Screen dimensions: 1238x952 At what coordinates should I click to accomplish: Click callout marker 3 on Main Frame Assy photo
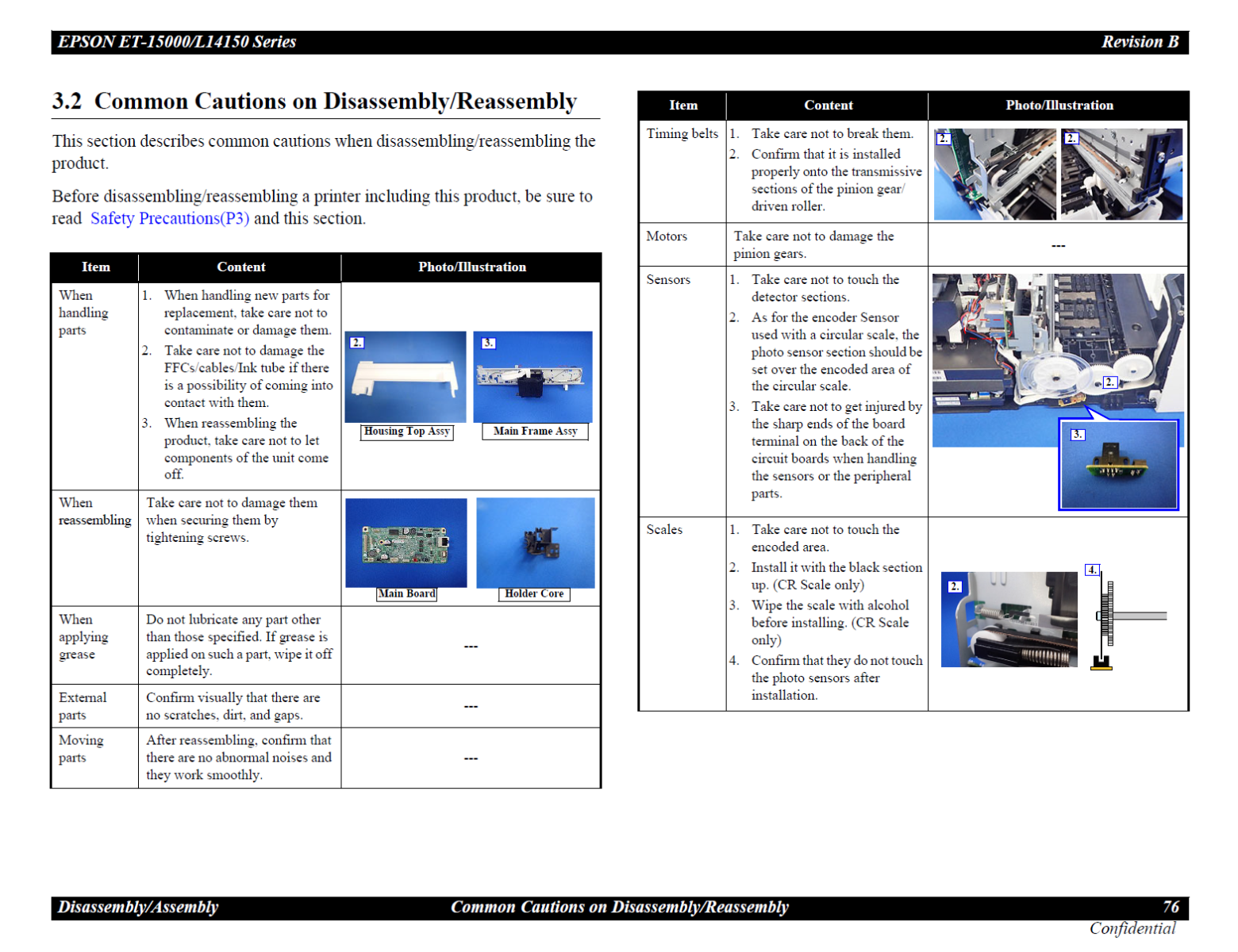(x=489, y=343)
